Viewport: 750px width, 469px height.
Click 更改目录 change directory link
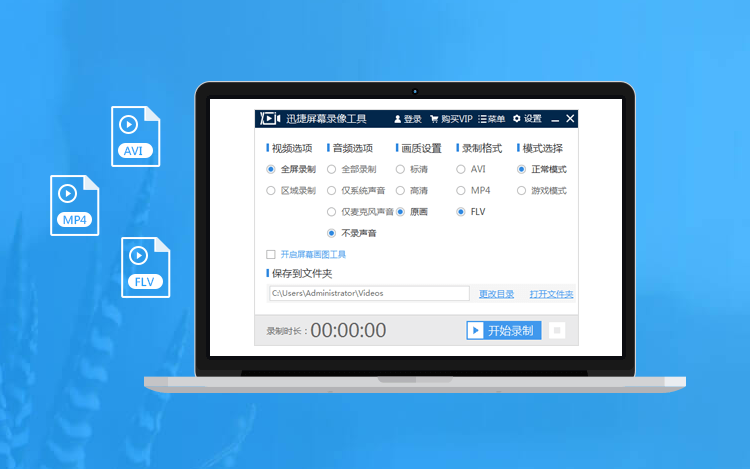pyautogui.click(x=496, y=294)
